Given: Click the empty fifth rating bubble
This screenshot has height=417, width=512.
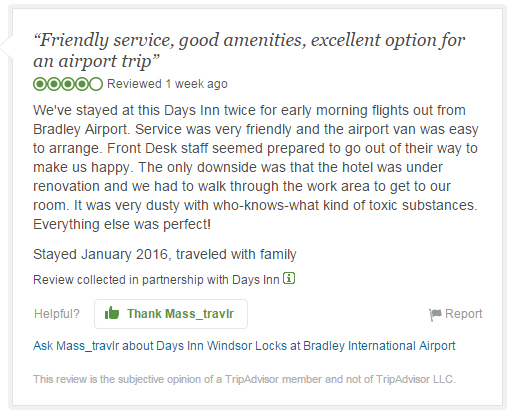Looking at the screenshot, I should pos(96,84).
